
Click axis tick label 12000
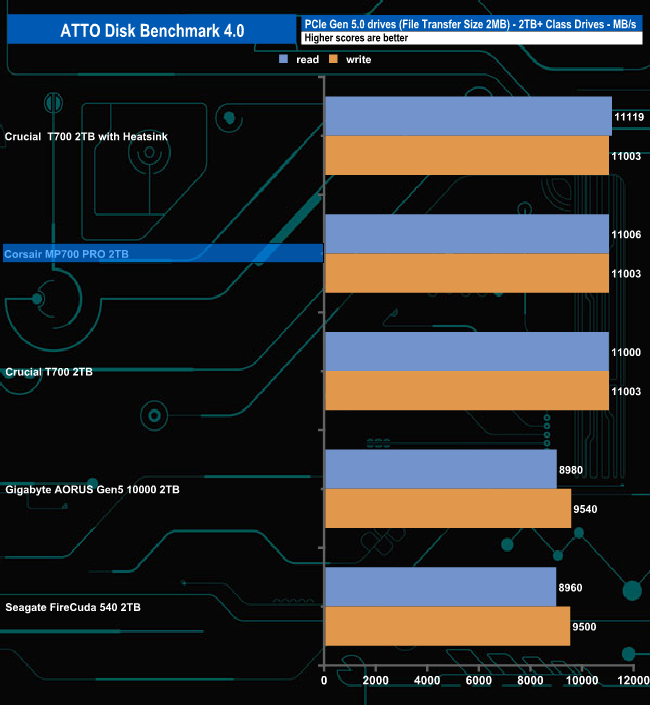[633, 680]
